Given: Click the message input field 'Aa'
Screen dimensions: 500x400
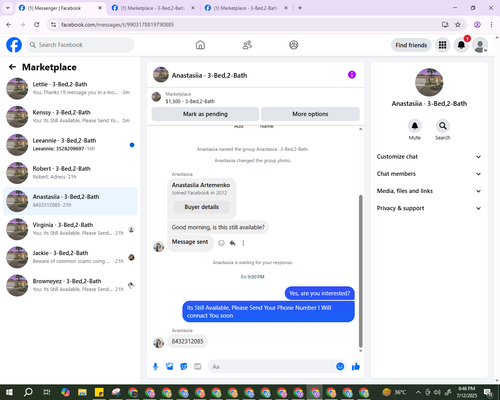Looking at the screenshot, I should [x=272, y=367].
